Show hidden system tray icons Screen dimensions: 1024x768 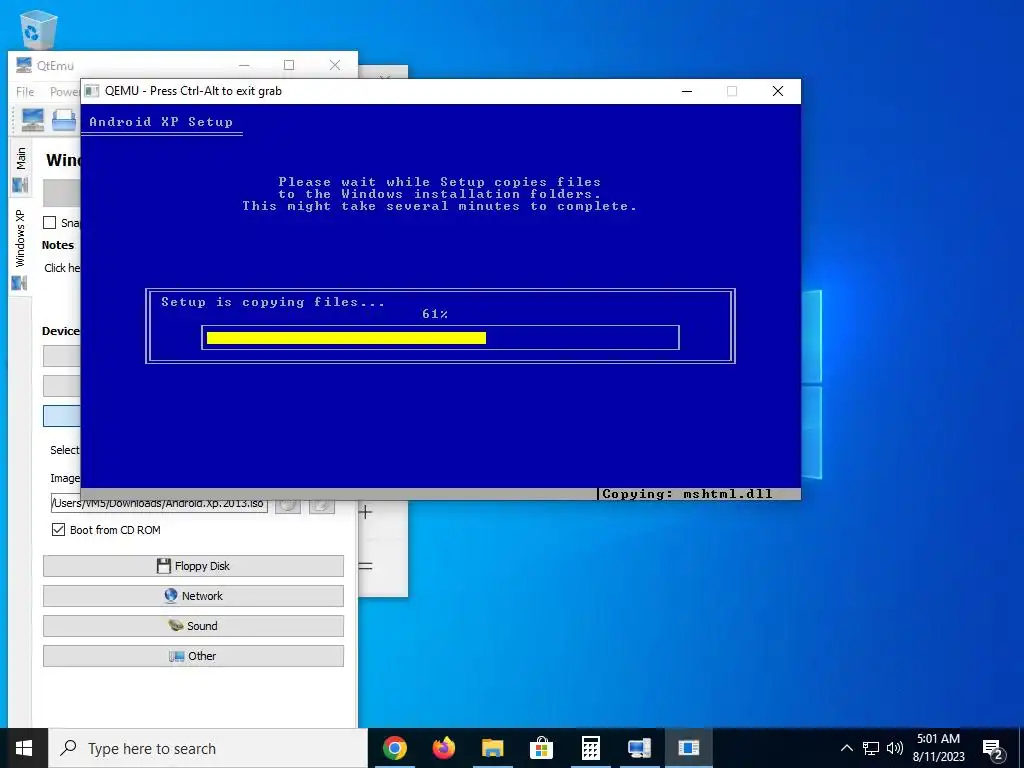coord(846,748)
